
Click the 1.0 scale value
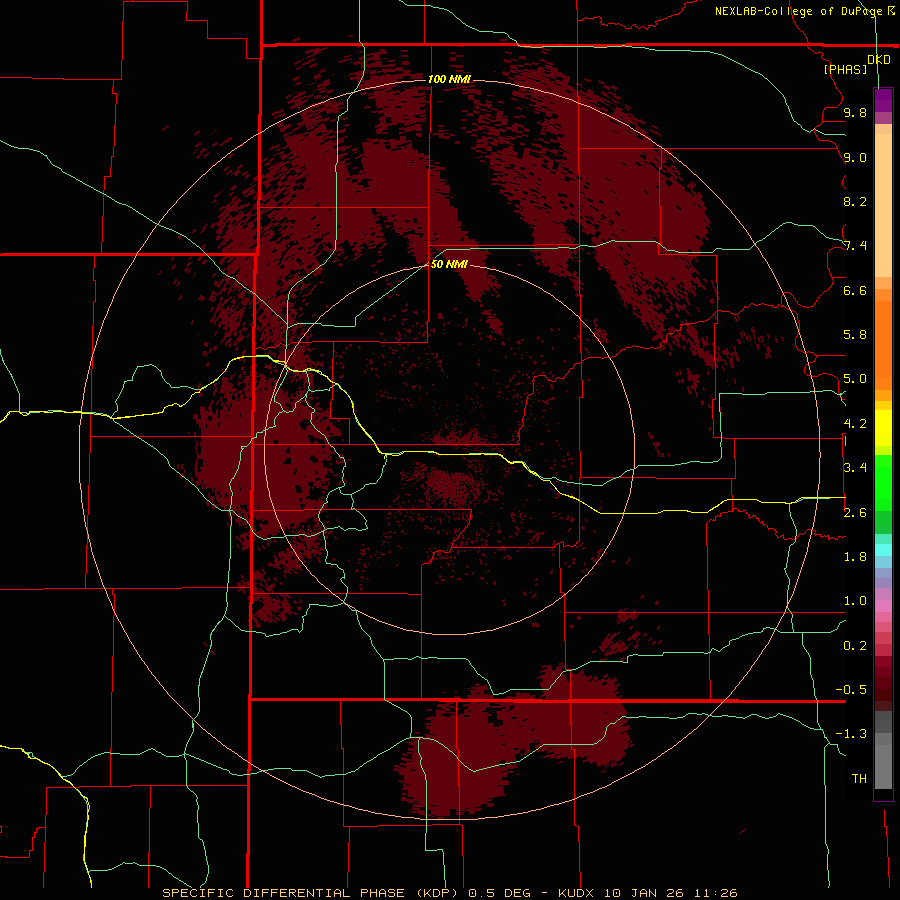855,601
